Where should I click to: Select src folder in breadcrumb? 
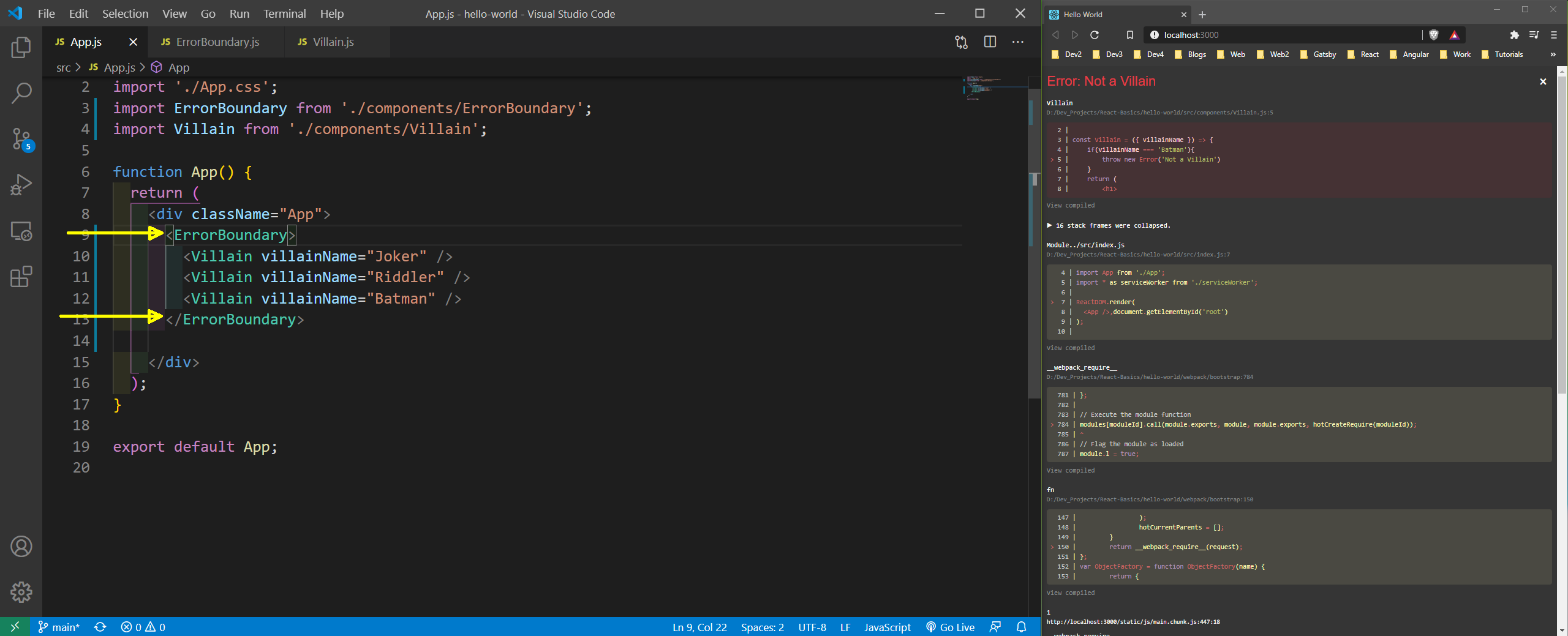tap(63, 67)
